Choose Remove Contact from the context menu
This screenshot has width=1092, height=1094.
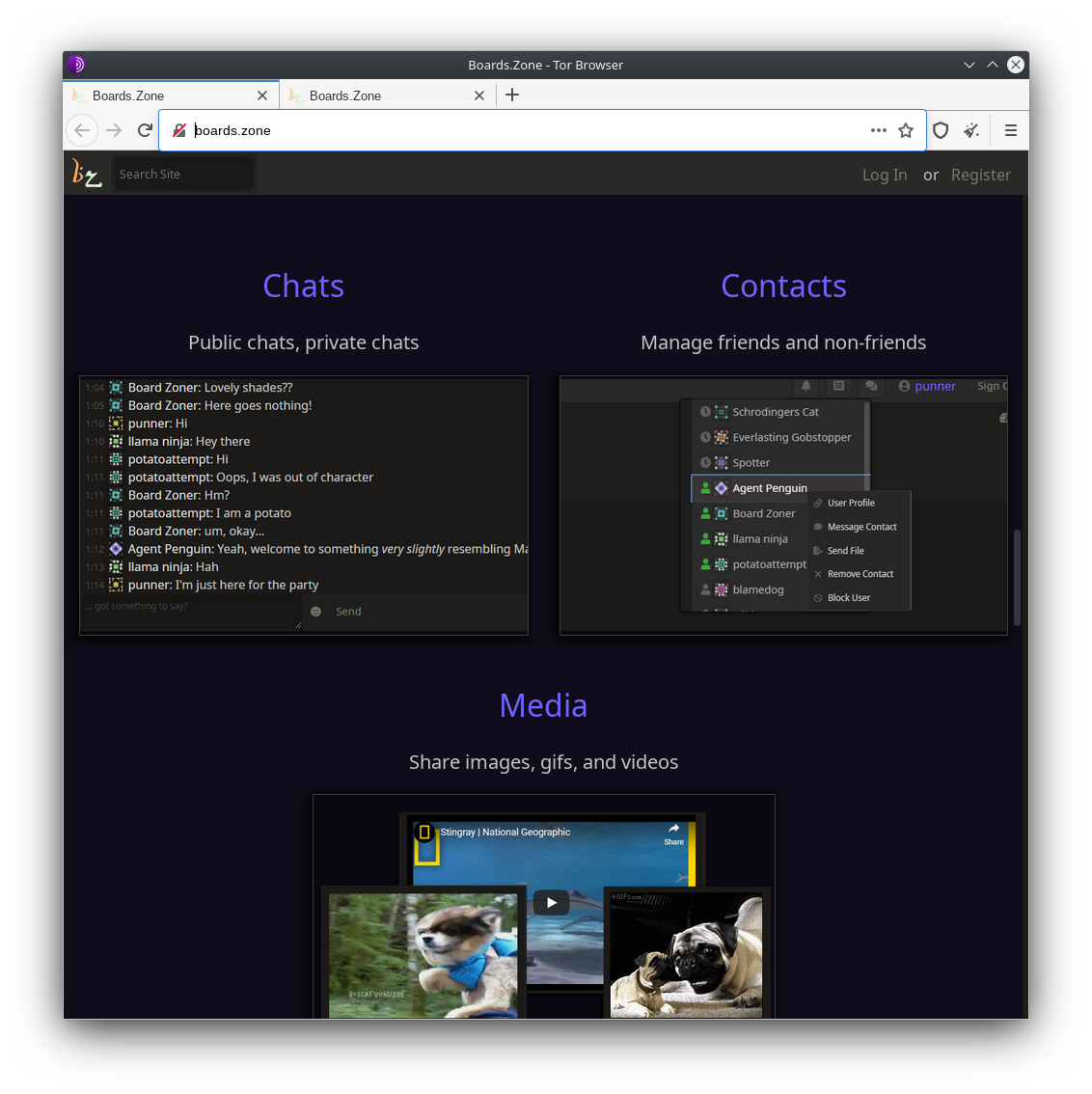[x=860, y=574]
